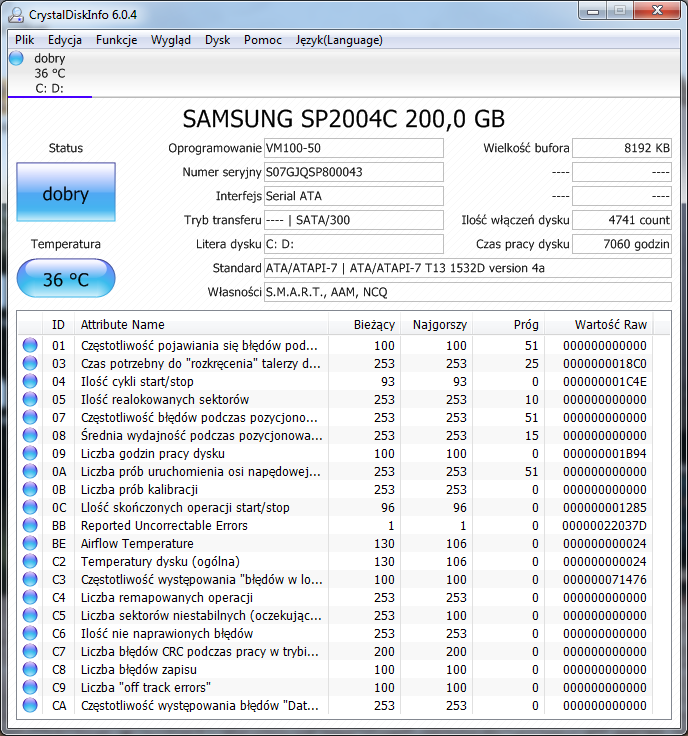
Task: Click the status orb for row 09 power-on hours
Action: 30,453
